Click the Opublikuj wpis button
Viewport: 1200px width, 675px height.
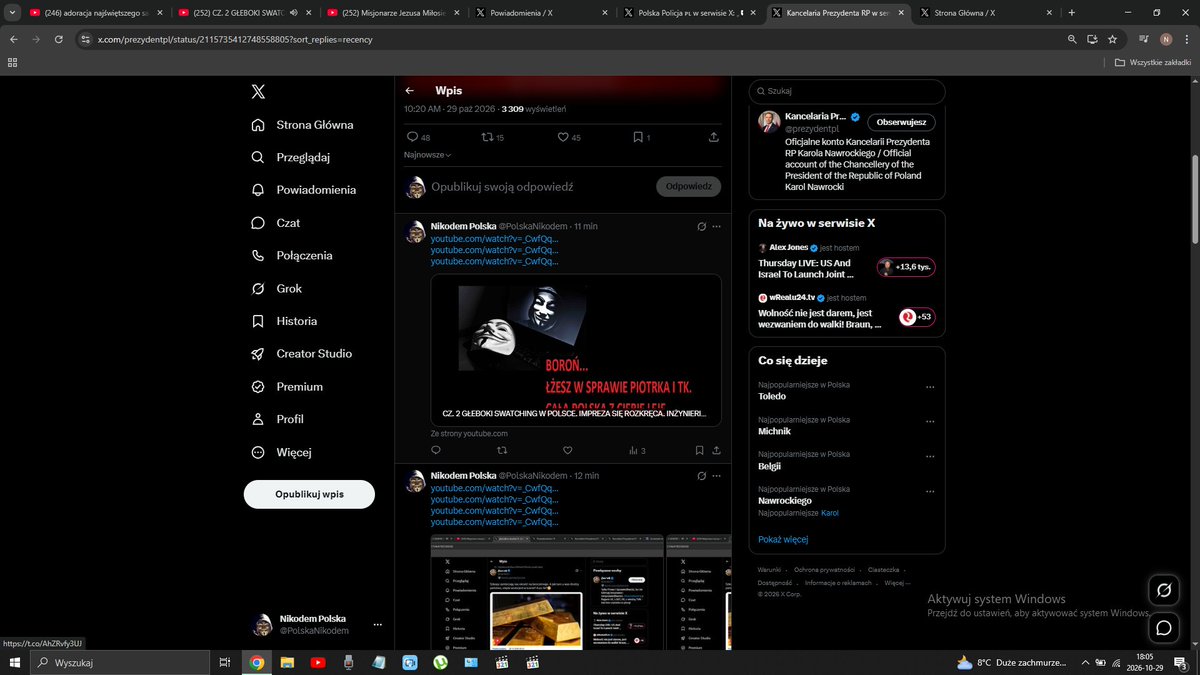click(x=309, y=494)
